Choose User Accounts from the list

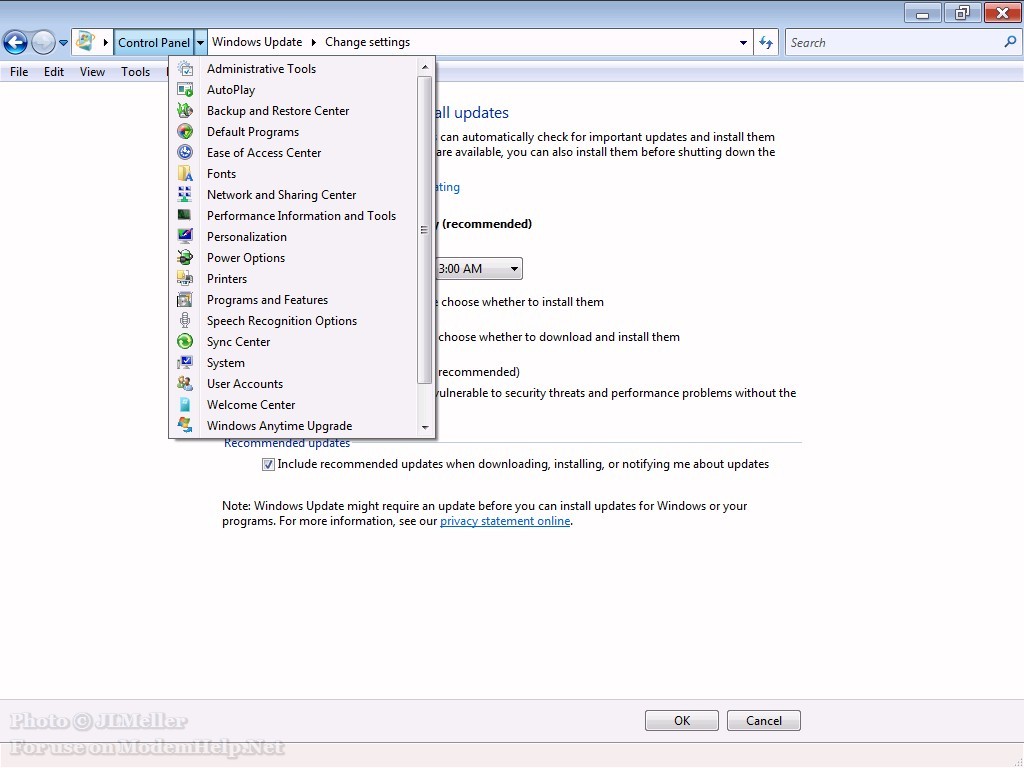pos(293,383)
